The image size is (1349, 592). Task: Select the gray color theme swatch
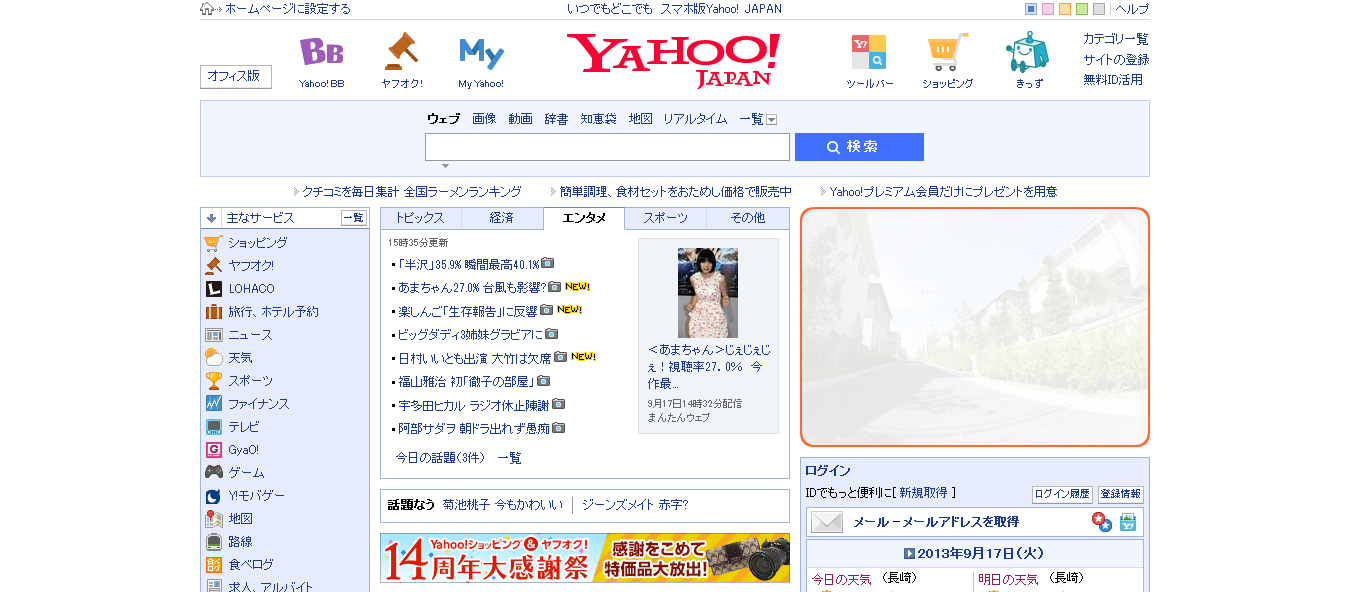point(1099,9)
